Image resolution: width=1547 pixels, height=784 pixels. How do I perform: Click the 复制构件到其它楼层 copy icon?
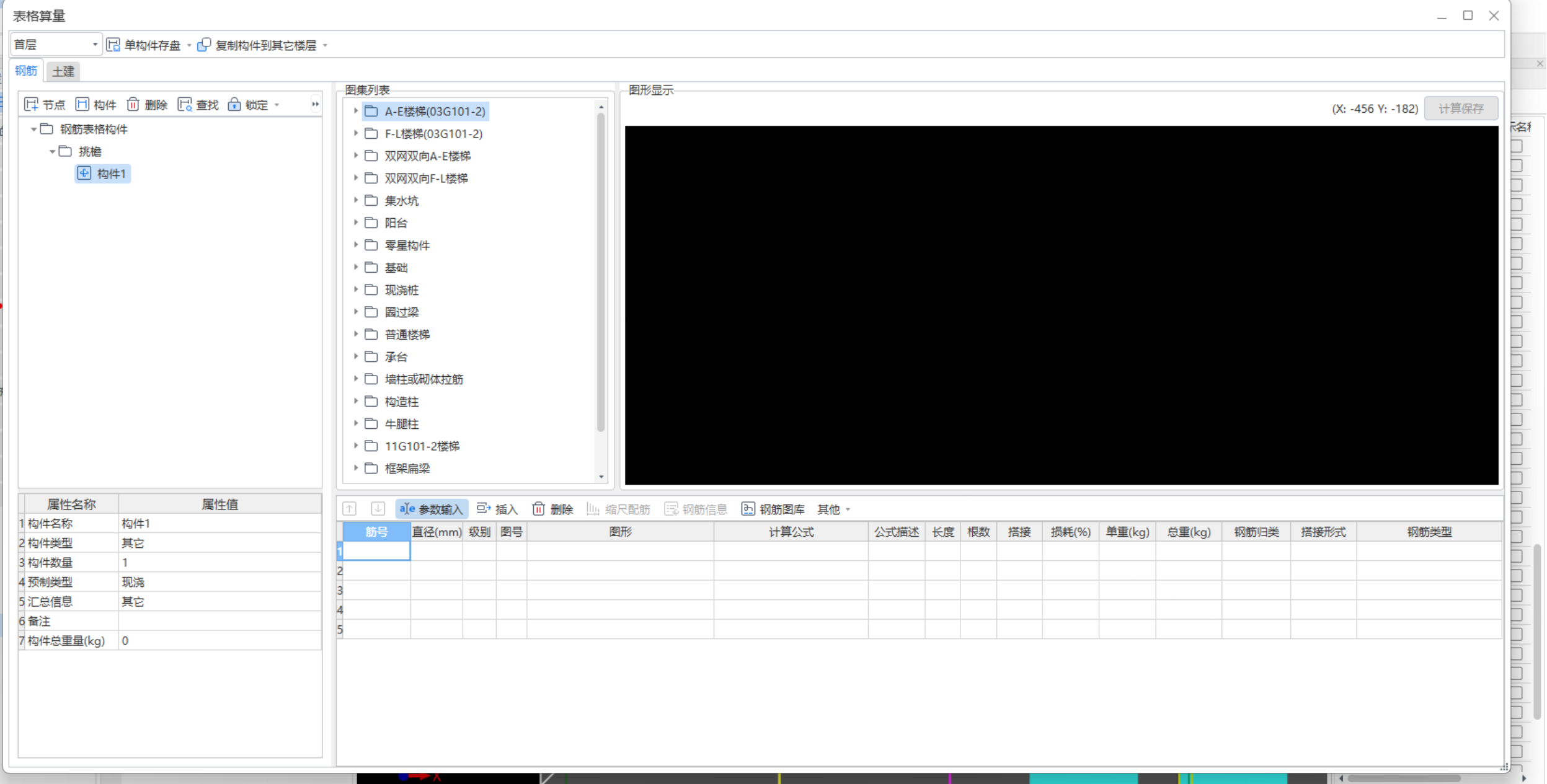click(x=204, y=45)
